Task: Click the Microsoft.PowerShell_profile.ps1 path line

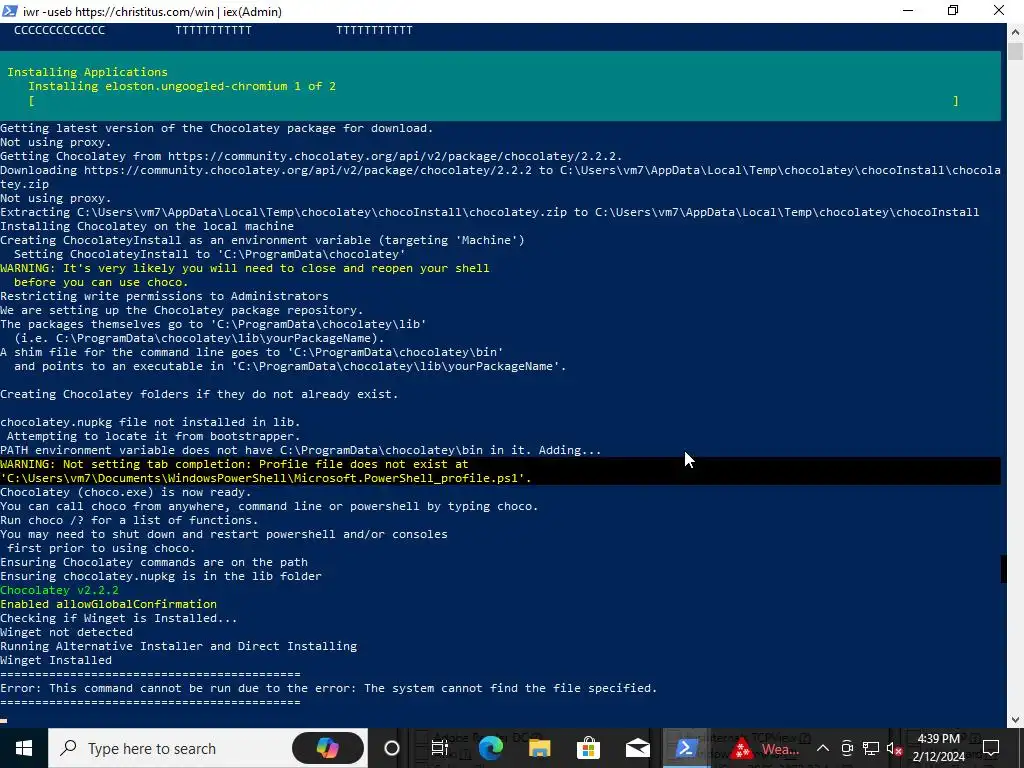Action: [x=266, y=479]
